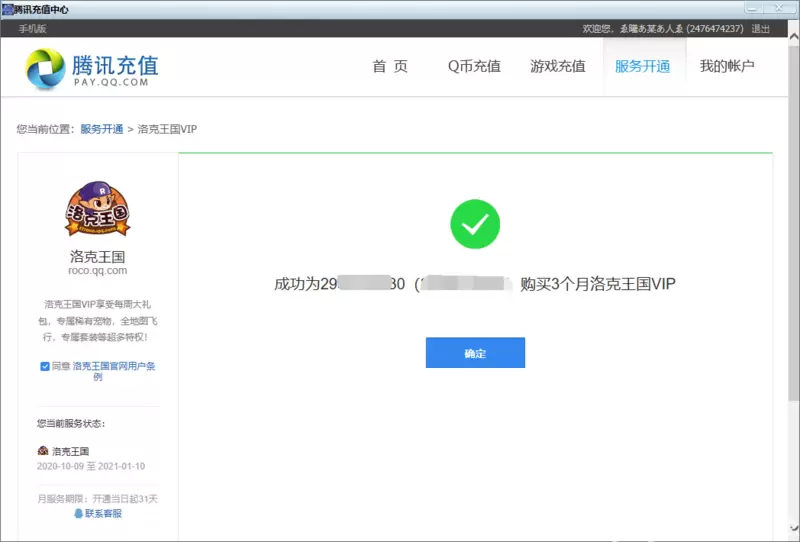Click the 洛克王国VIP breadcrumb text
800x542 pixels.
pyautogui.click(x=167, y=129)
